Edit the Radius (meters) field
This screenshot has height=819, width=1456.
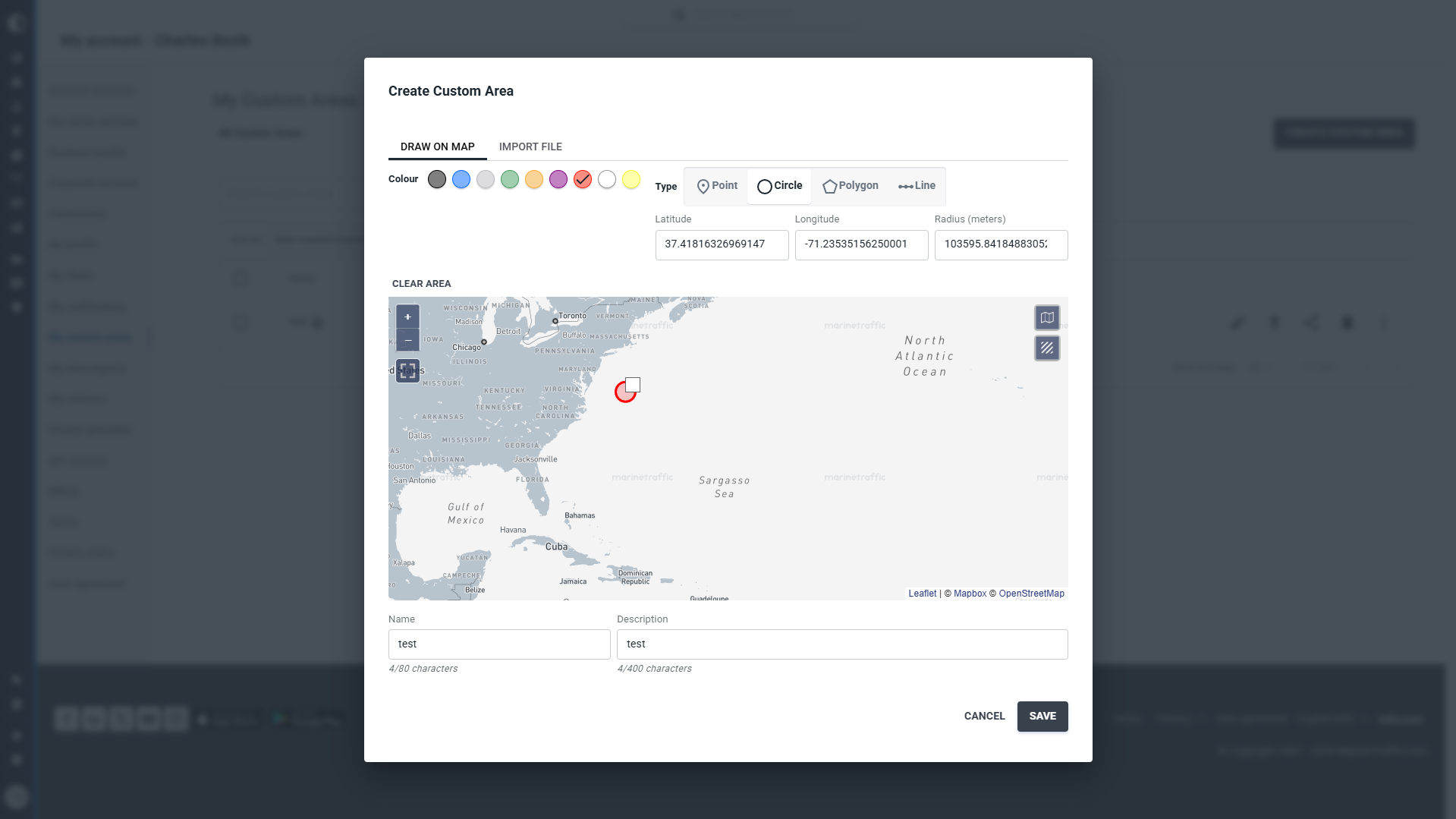tap(1001, 244)
